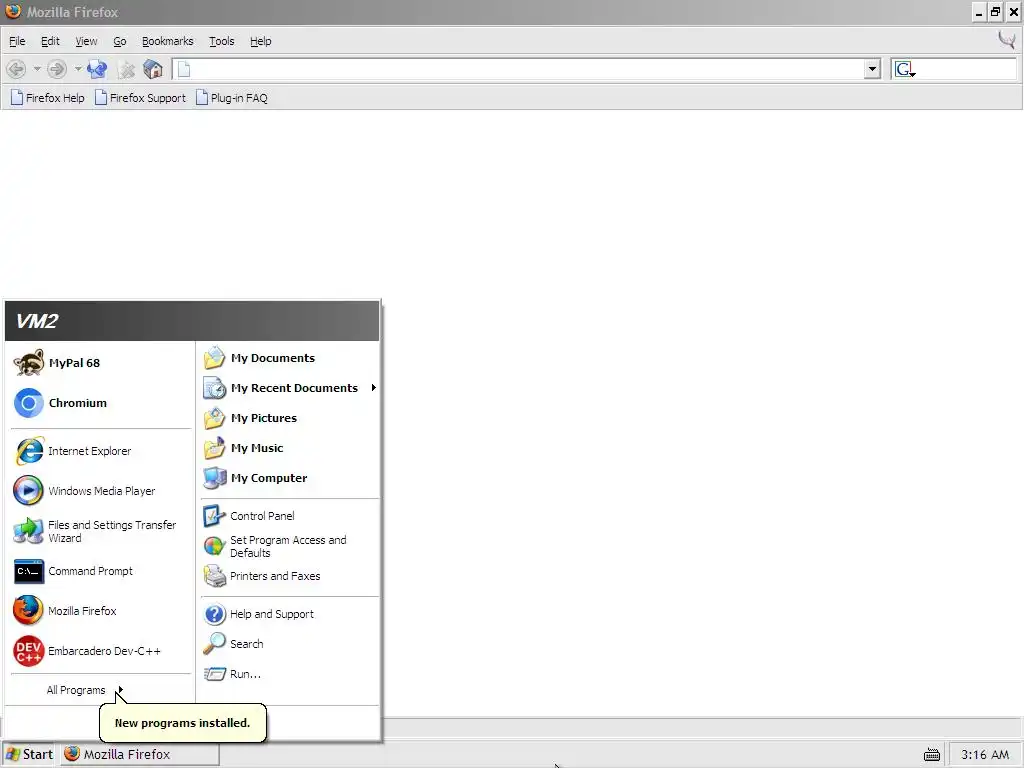Click the Start button
Viewport: 1024px width, 768px height.
[29, 754]
